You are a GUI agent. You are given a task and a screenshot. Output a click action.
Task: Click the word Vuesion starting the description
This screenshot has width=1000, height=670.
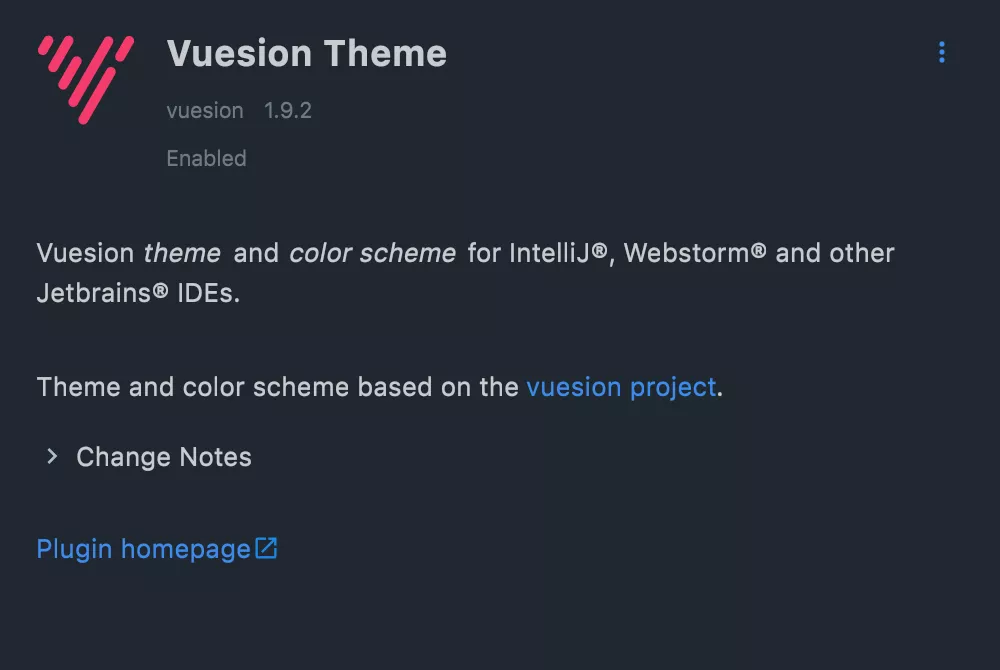(85, 253)
